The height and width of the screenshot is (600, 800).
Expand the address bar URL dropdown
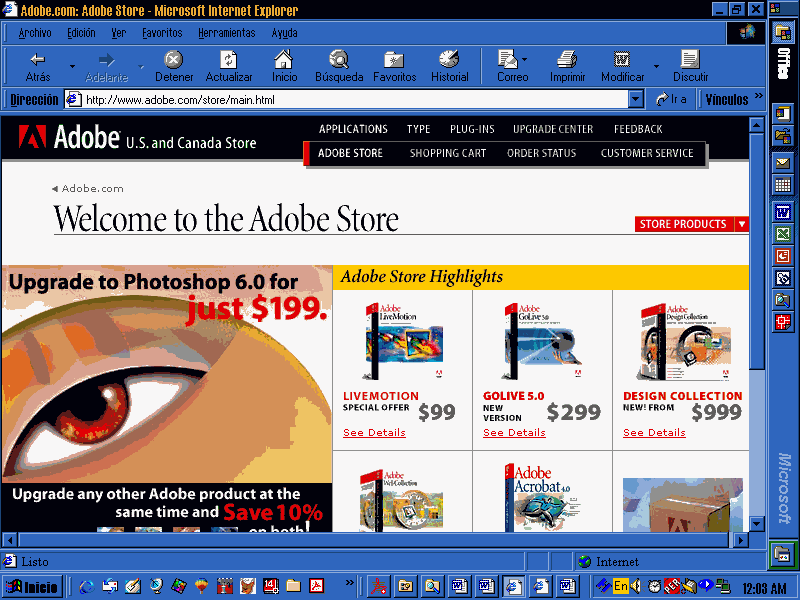tap(636, 100)
